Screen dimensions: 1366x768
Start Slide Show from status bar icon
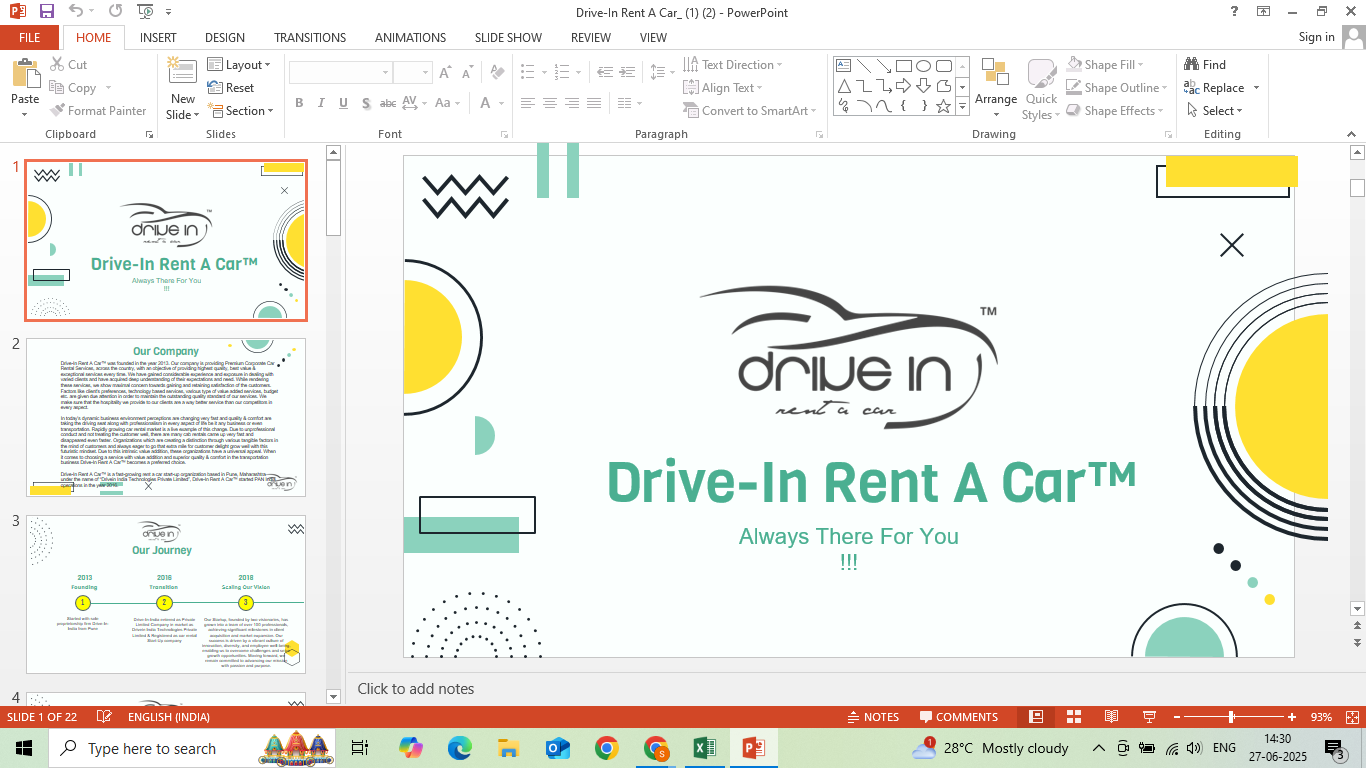tap(1149, 717)
